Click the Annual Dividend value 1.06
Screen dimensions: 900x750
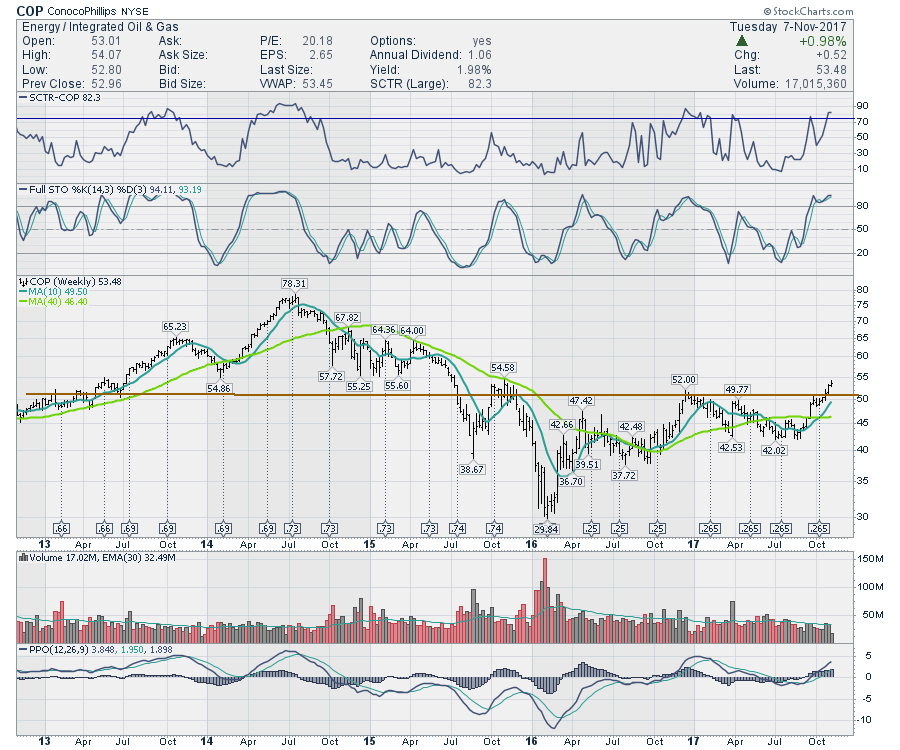coord(480,55)
